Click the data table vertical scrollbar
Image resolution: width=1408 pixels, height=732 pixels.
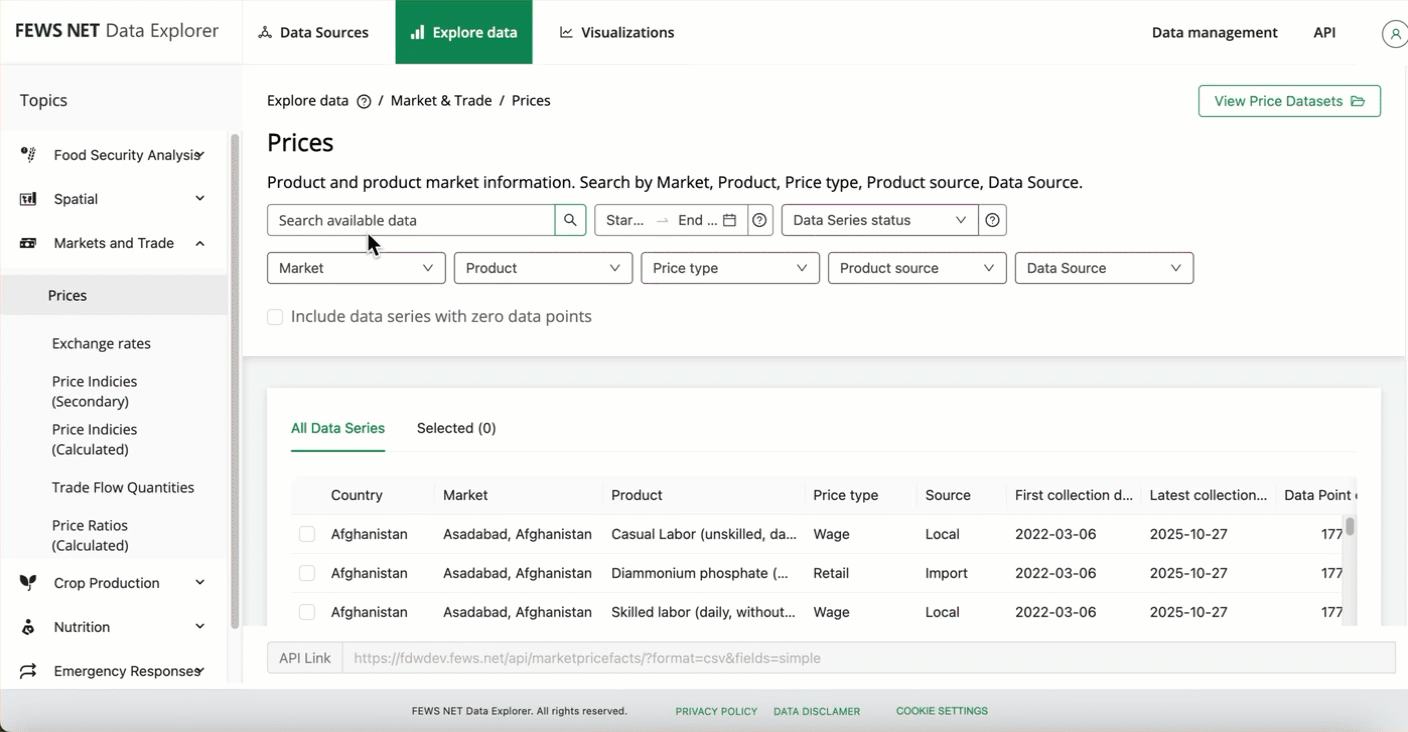1350,527
